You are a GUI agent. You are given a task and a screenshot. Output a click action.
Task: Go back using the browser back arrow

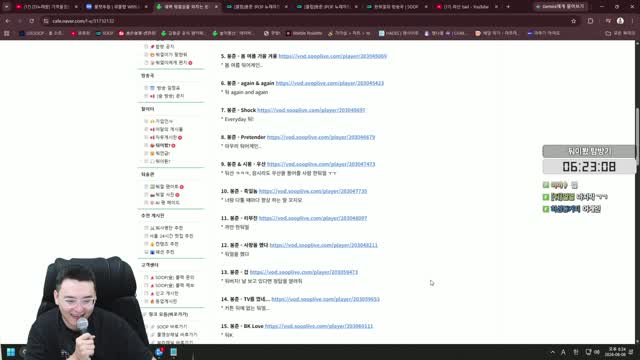click(x=8, y=21)
